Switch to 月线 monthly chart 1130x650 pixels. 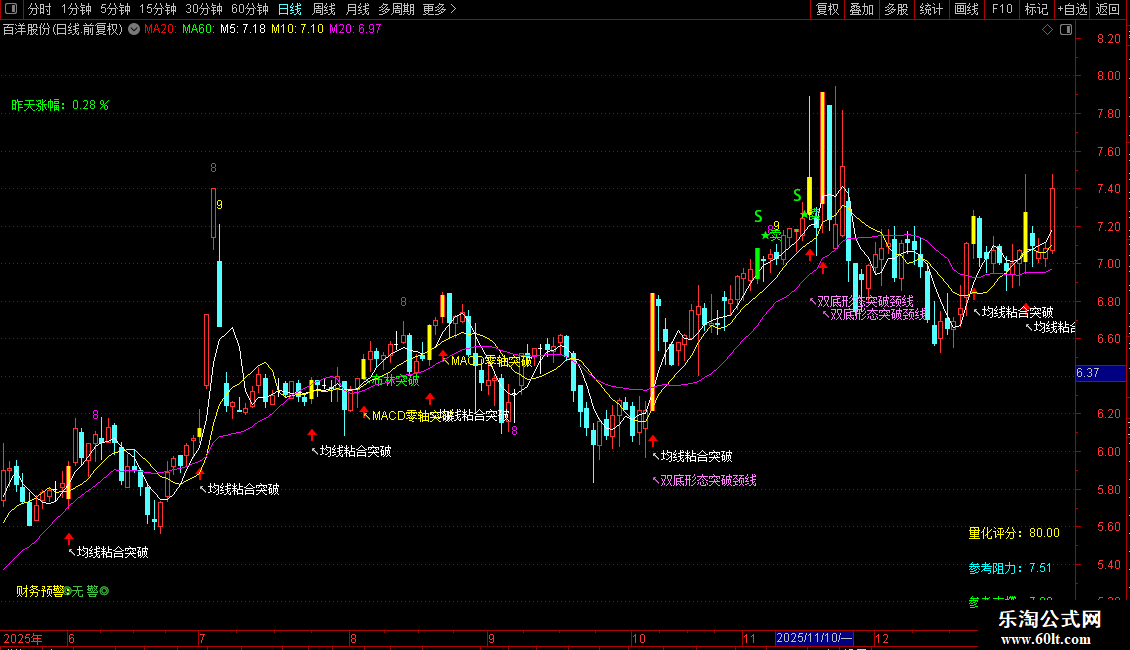tap(357, 9)
